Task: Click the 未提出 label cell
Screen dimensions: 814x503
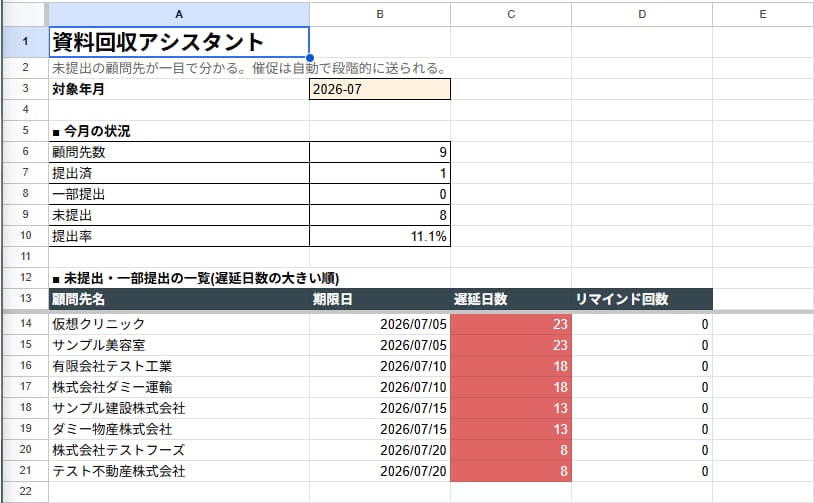Action: 179,215
